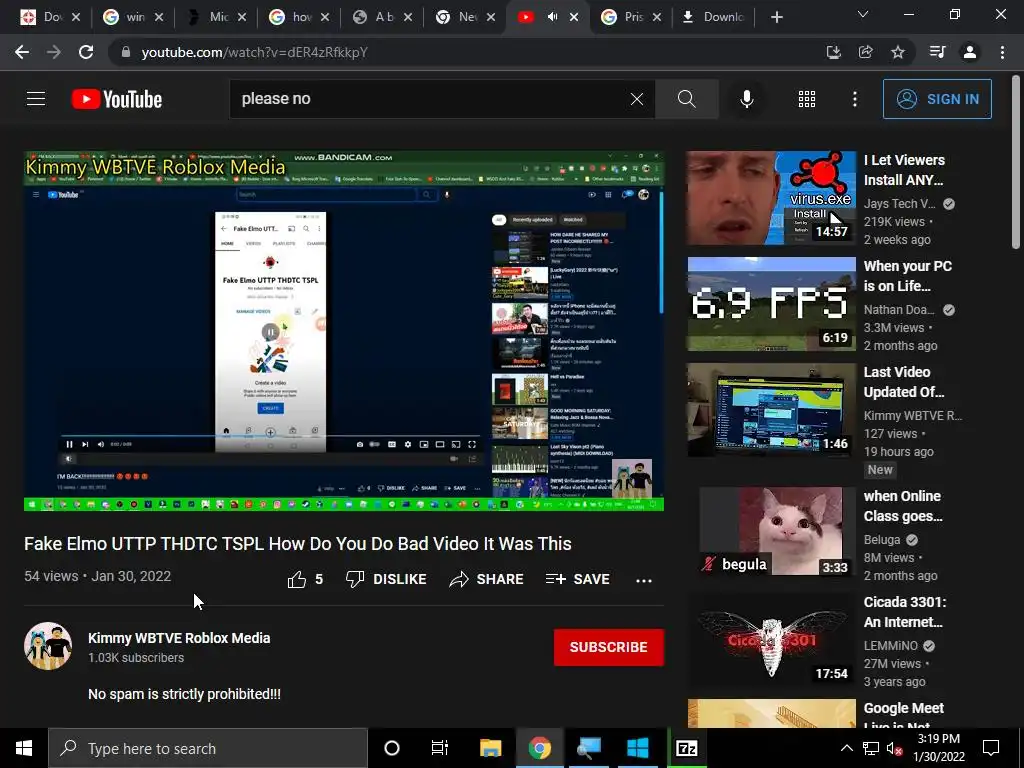
Task: Open the YouTube apps grid
Action: point(807,99)
